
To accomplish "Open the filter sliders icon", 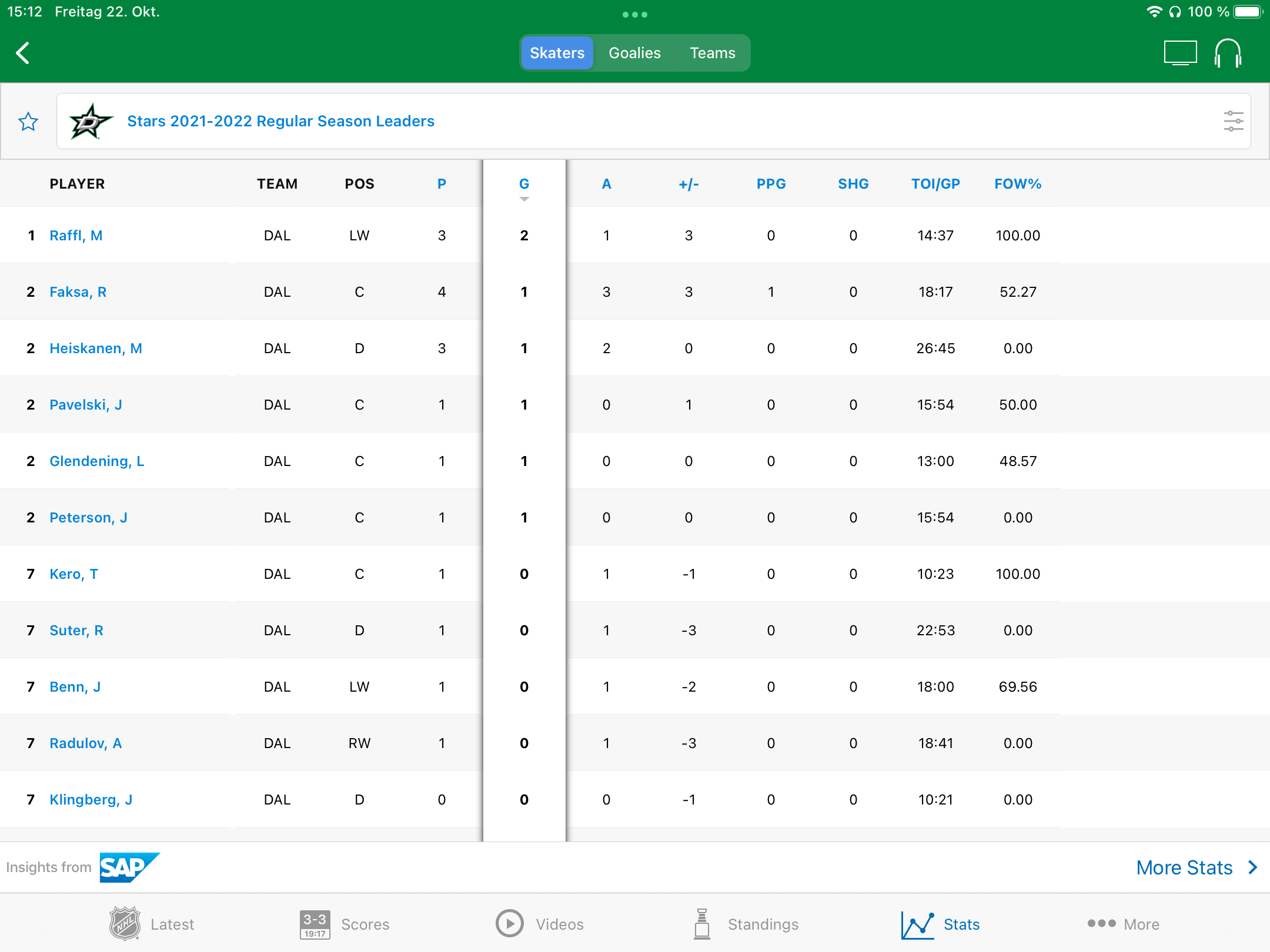I will 1233,121.
